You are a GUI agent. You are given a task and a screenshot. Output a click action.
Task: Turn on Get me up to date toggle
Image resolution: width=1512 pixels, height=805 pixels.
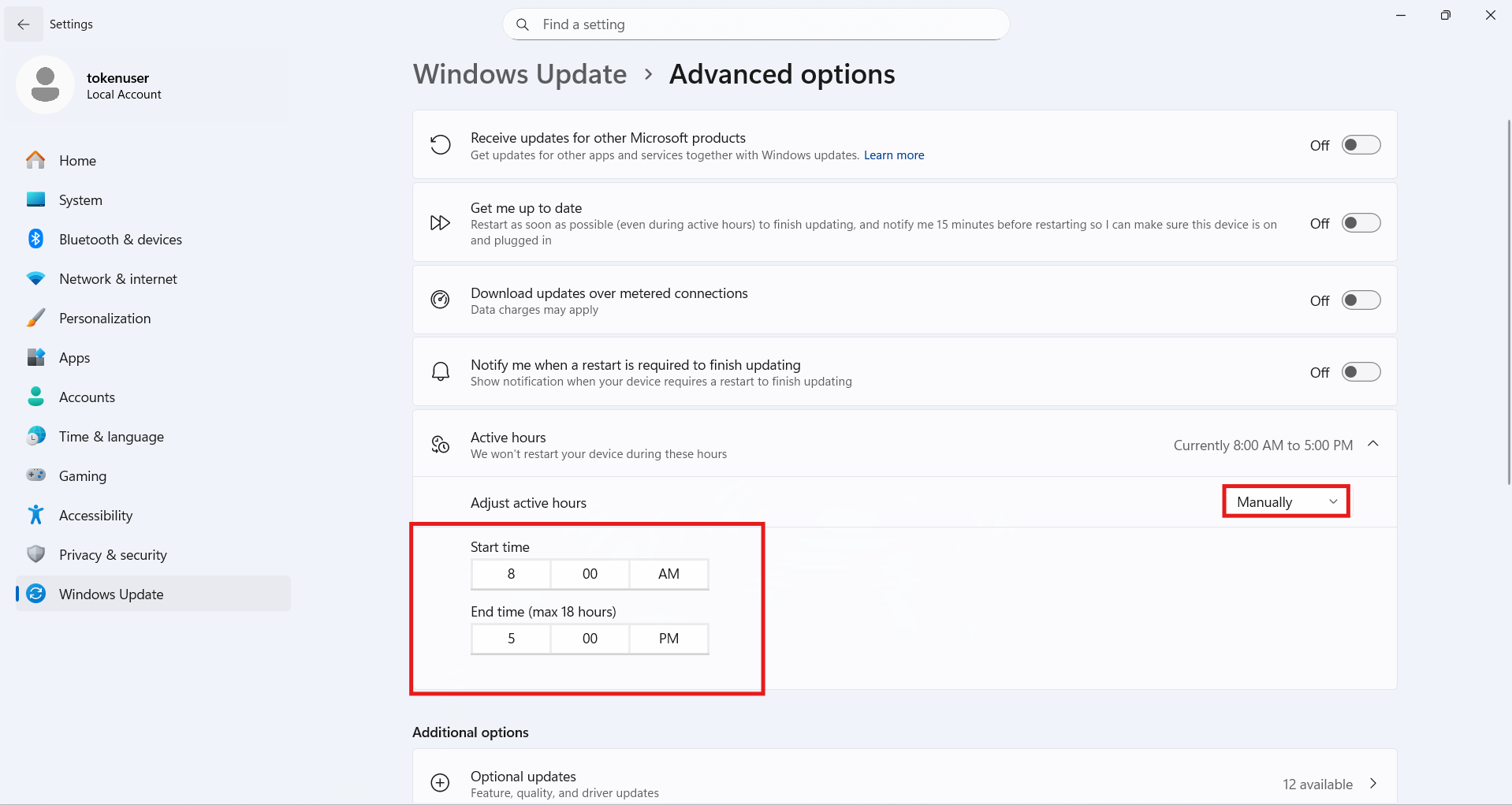coord(1361,223)
